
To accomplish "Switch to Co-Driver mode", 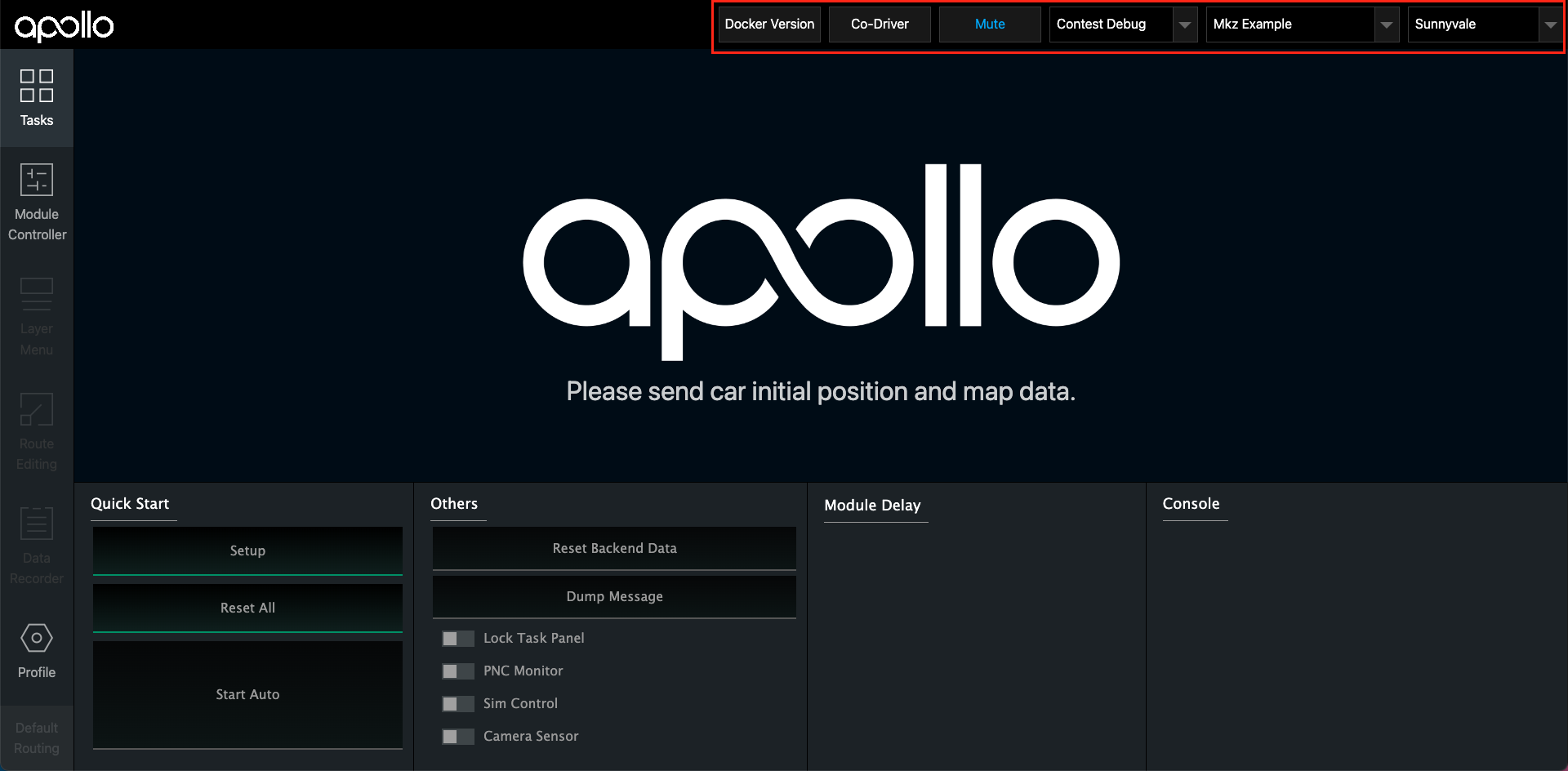I will [879, 25].
